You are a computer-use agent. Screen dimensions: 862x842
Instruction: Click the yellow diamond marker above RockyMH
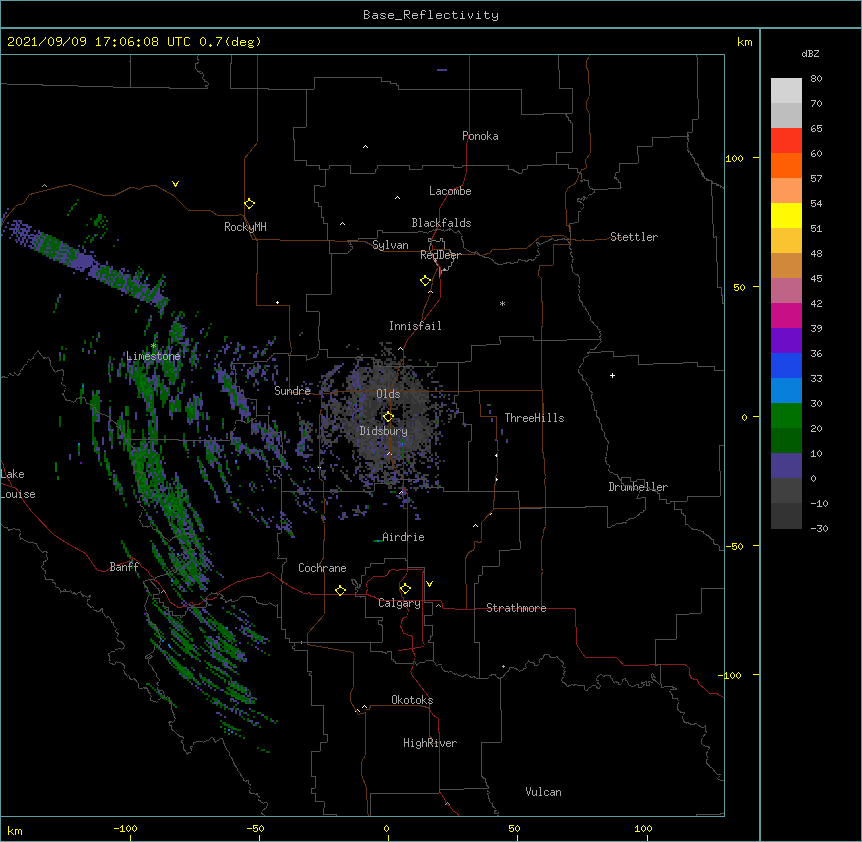click(x=249, y=204)
